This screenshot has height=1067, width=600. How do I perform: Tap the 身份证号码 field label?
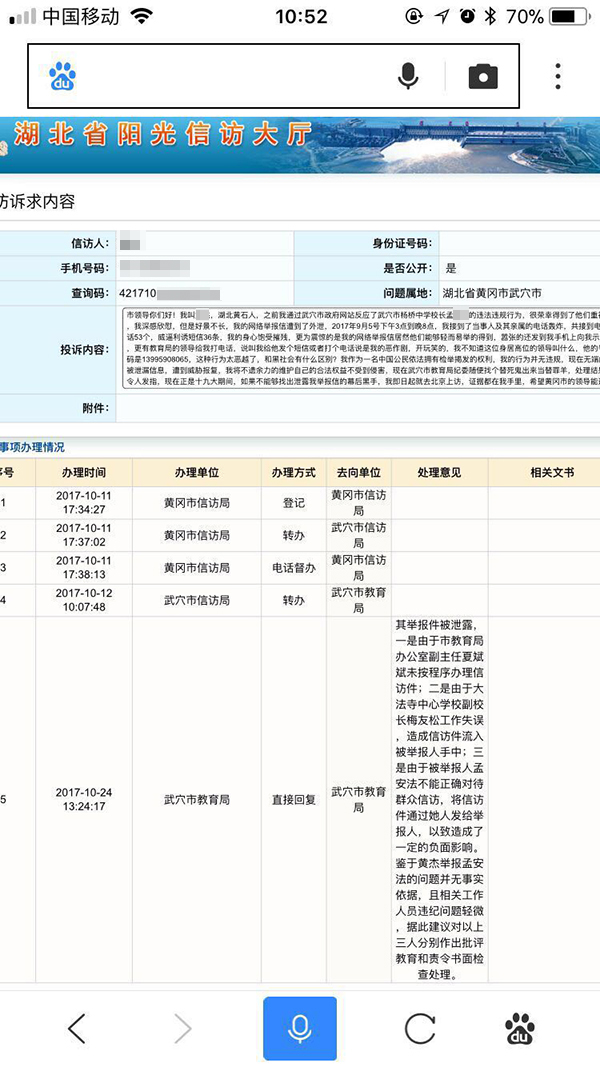402,243
